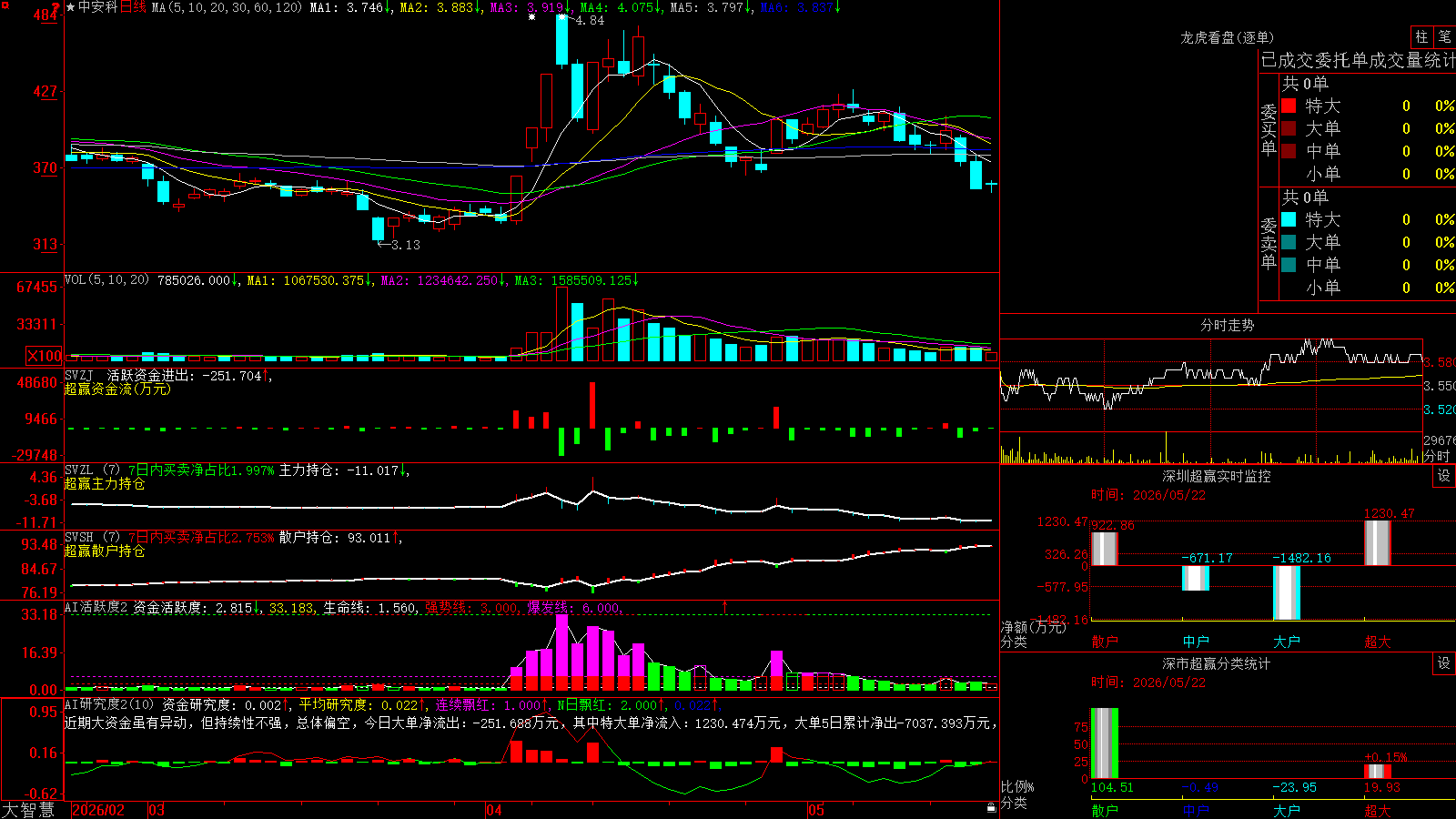Open 设 settings for 深圳超赢实时监控
The width and height of the screenshot is (1456, 819).
[x=1444, y=476]
